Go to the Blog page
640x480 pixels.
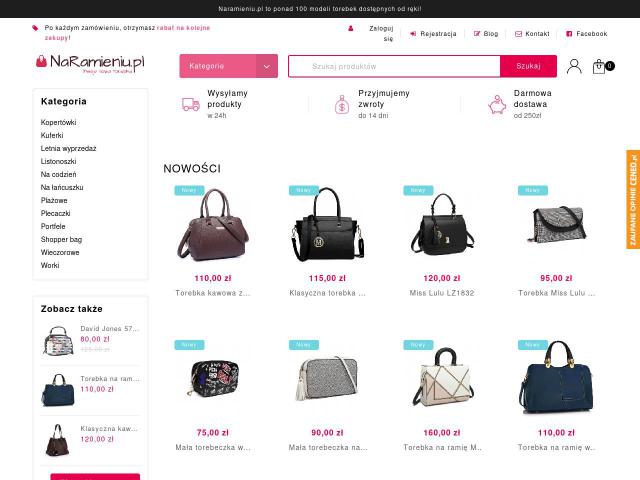tap(486, 34)
